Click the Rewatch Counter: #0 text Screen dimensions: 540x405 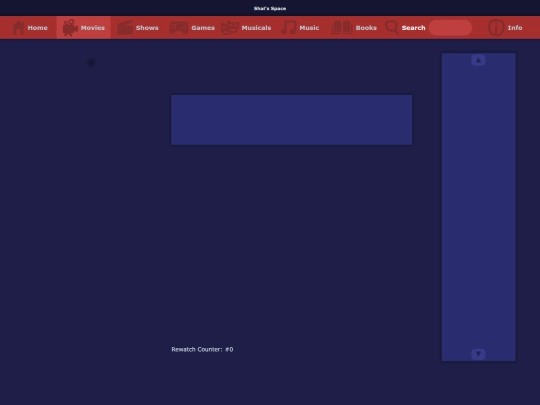tap(202, 349)
